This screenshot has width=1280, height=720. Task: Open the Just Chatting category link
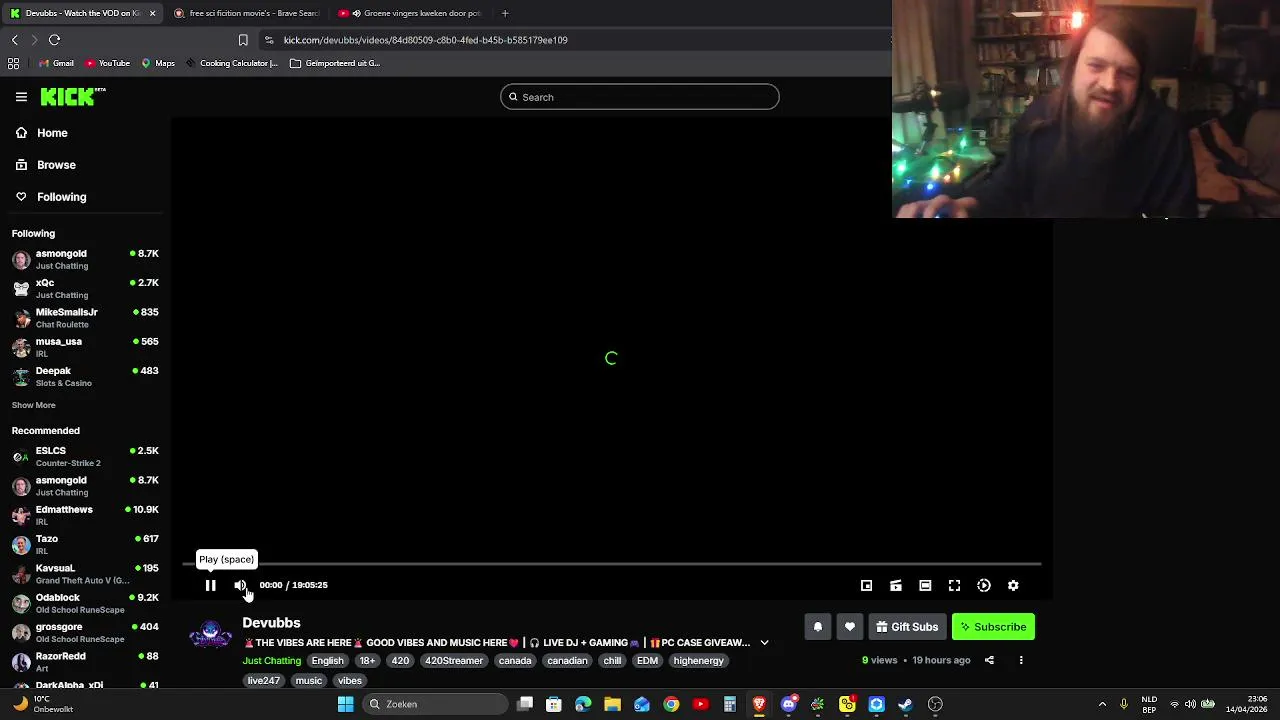(x=271, y=661)
